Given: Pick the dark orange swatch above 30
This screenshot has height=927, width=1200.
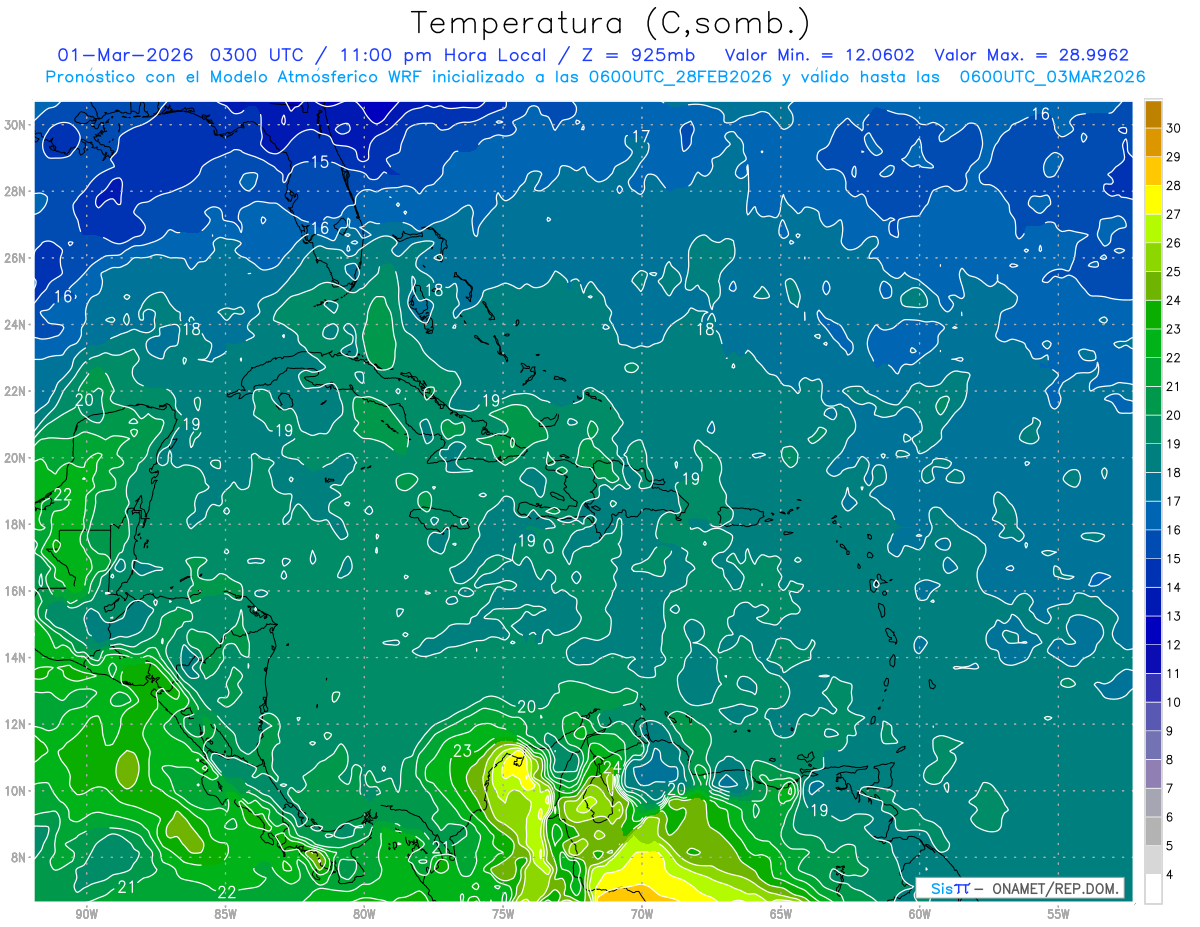Looking at the screenshot, I should (1153, 114).
